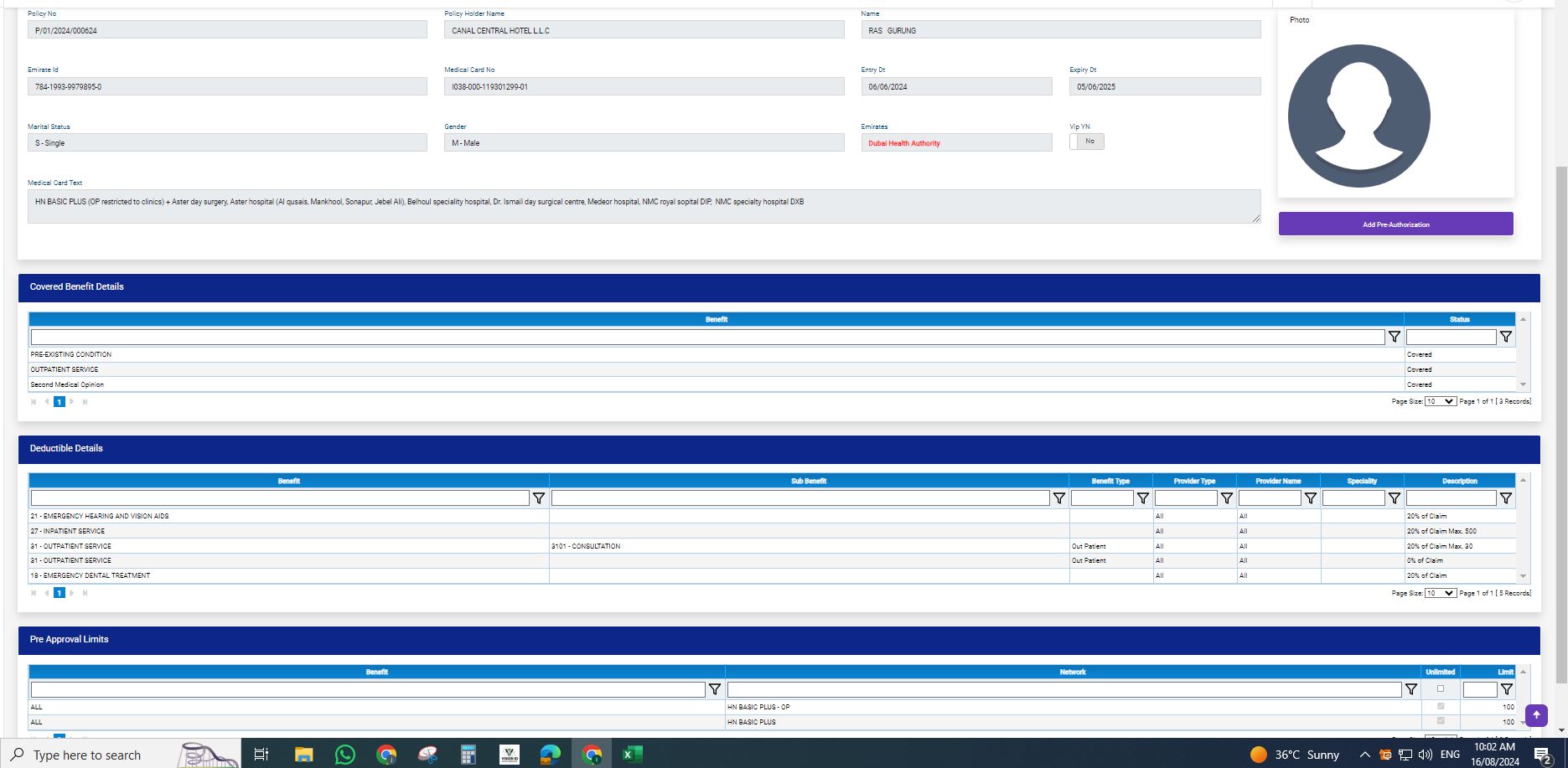Click the Medical Card Text area

click(x=643, y=206)
